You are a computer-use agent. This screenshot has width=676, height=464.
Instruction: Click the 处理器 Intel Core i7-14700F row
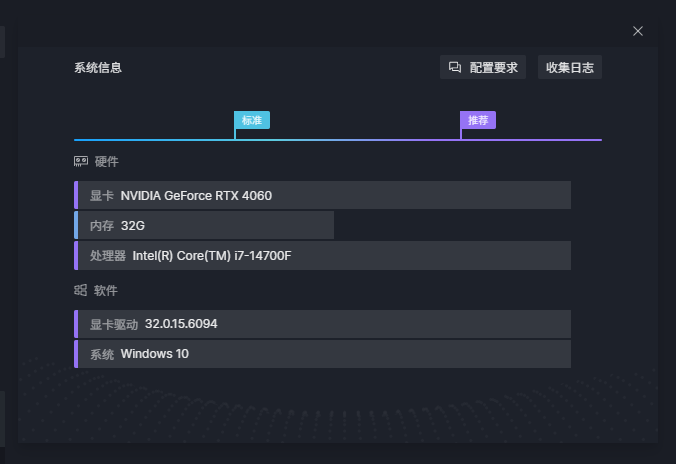tap(322, 256)
